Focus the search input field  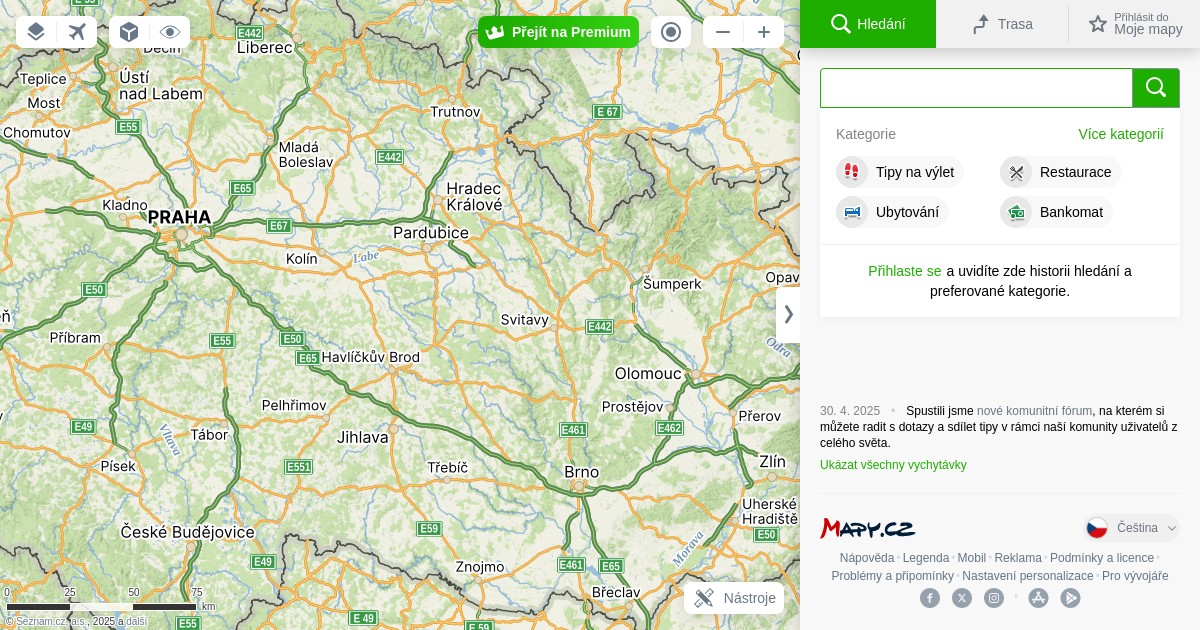[x=976, y=88]
